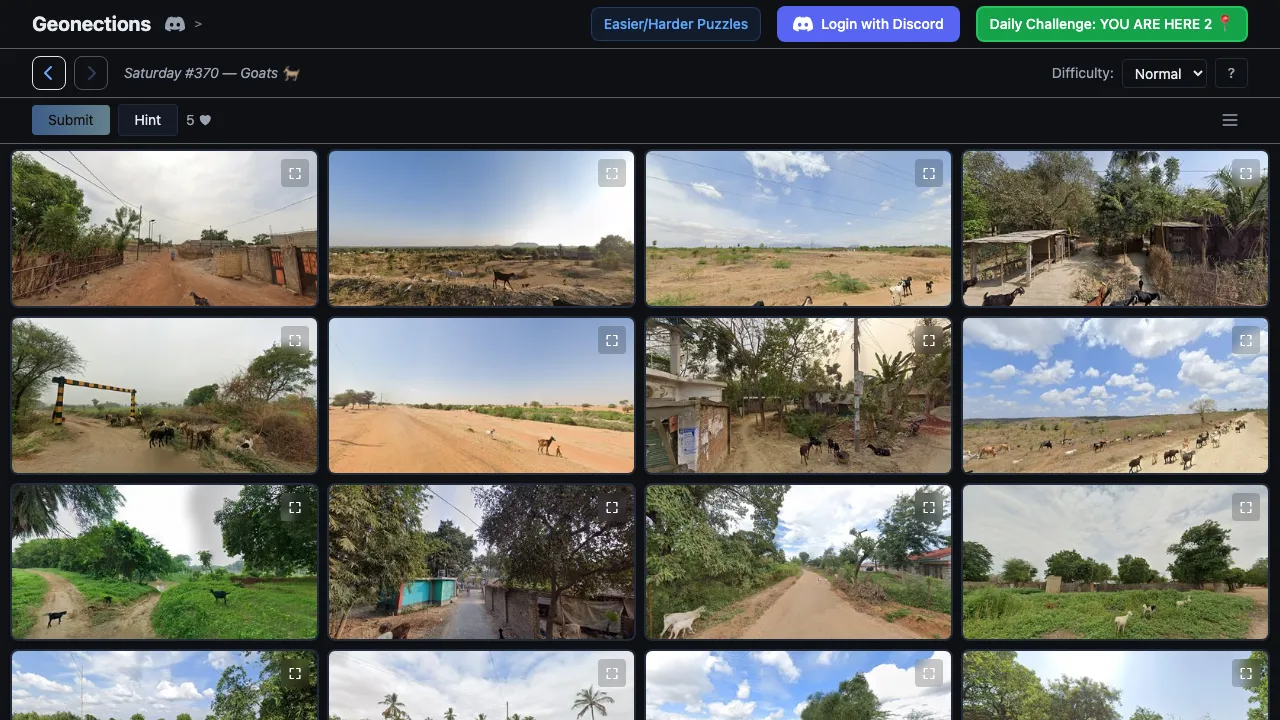The width and height of the screenshot is (1280, 720).
Task: Fullscreen the utility pole with posters photo
Action: pos(929,340)
